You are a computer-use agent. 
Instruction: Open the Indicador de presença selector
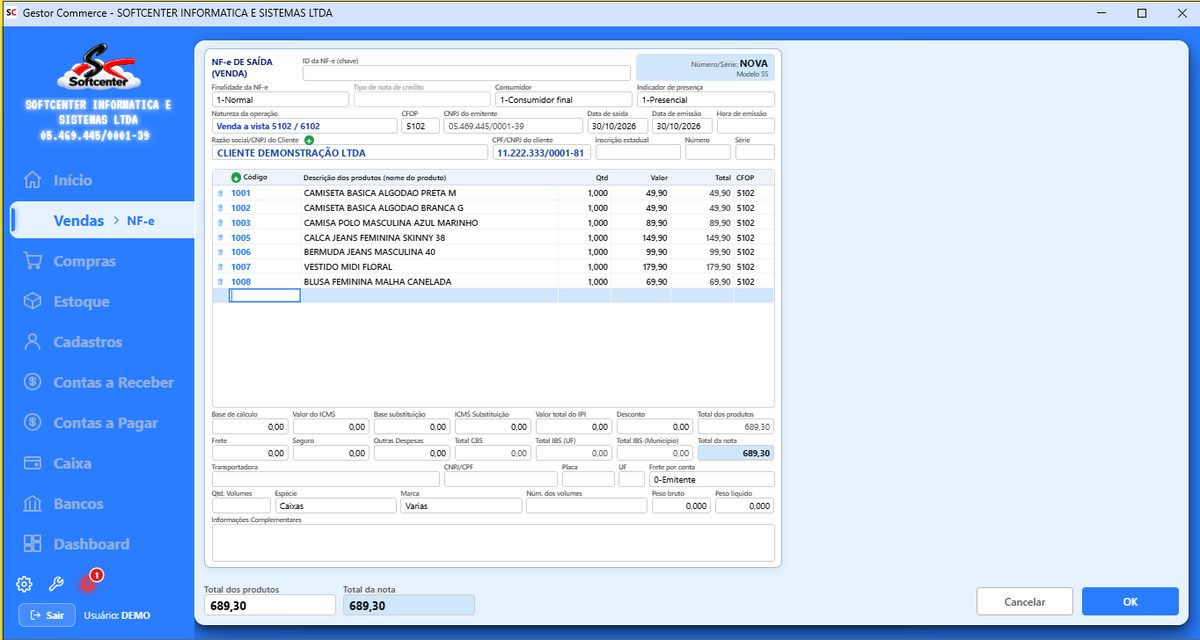[x=705, y=100]
